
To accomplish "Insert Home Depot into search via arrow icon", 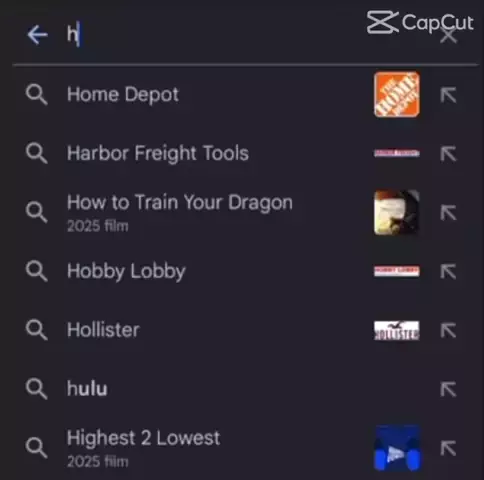I will [448, 95].
